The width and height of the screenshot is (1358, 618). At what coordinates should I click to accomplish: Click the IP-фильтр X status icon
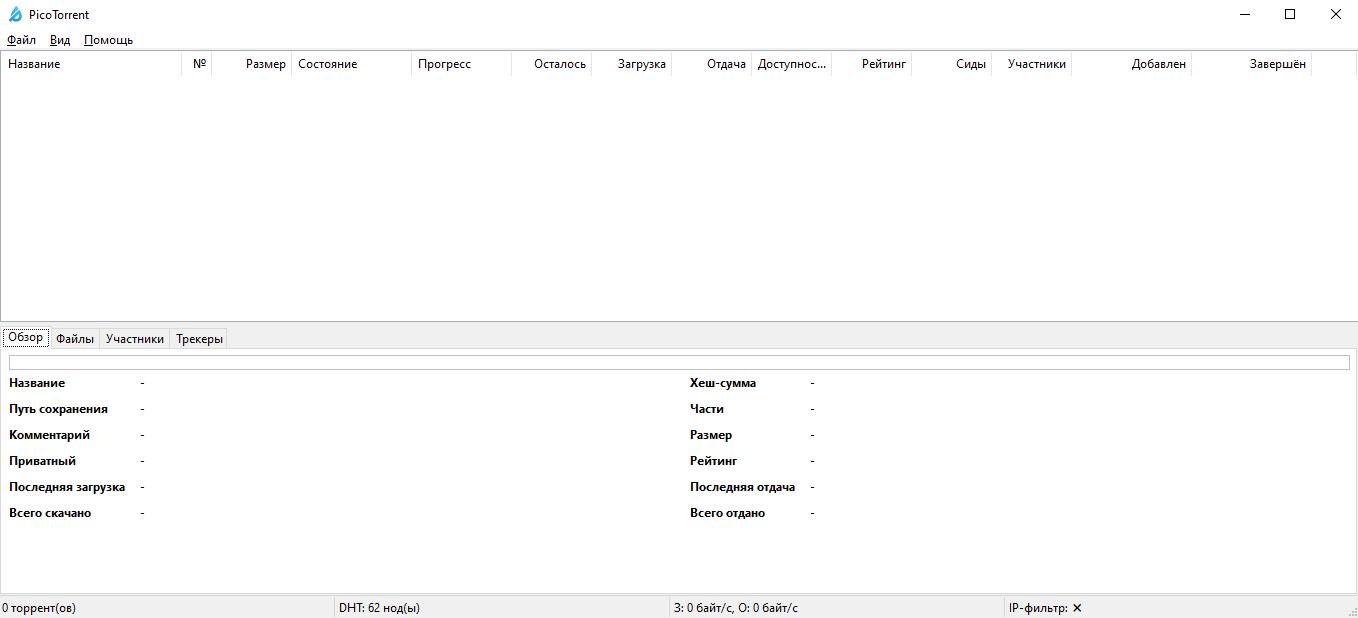coord(1077,608)
